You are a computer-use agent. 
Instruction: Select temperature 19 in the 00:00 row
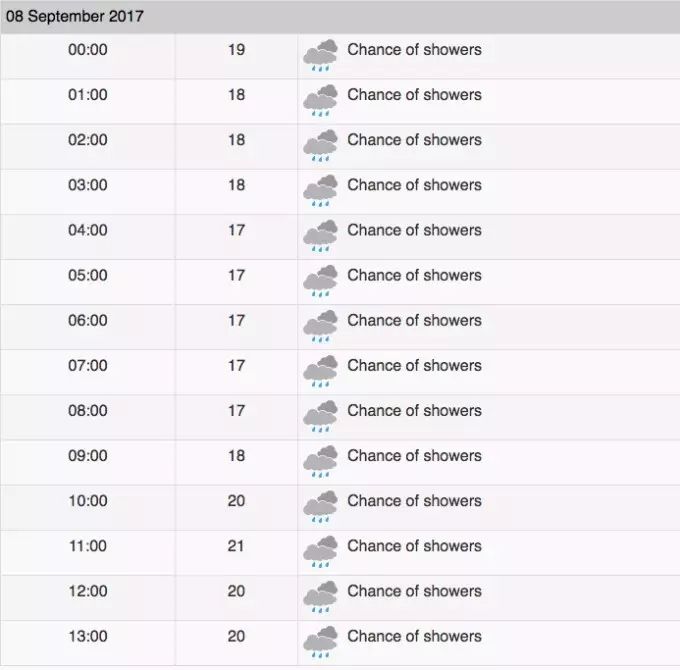(x=236, y=49)
